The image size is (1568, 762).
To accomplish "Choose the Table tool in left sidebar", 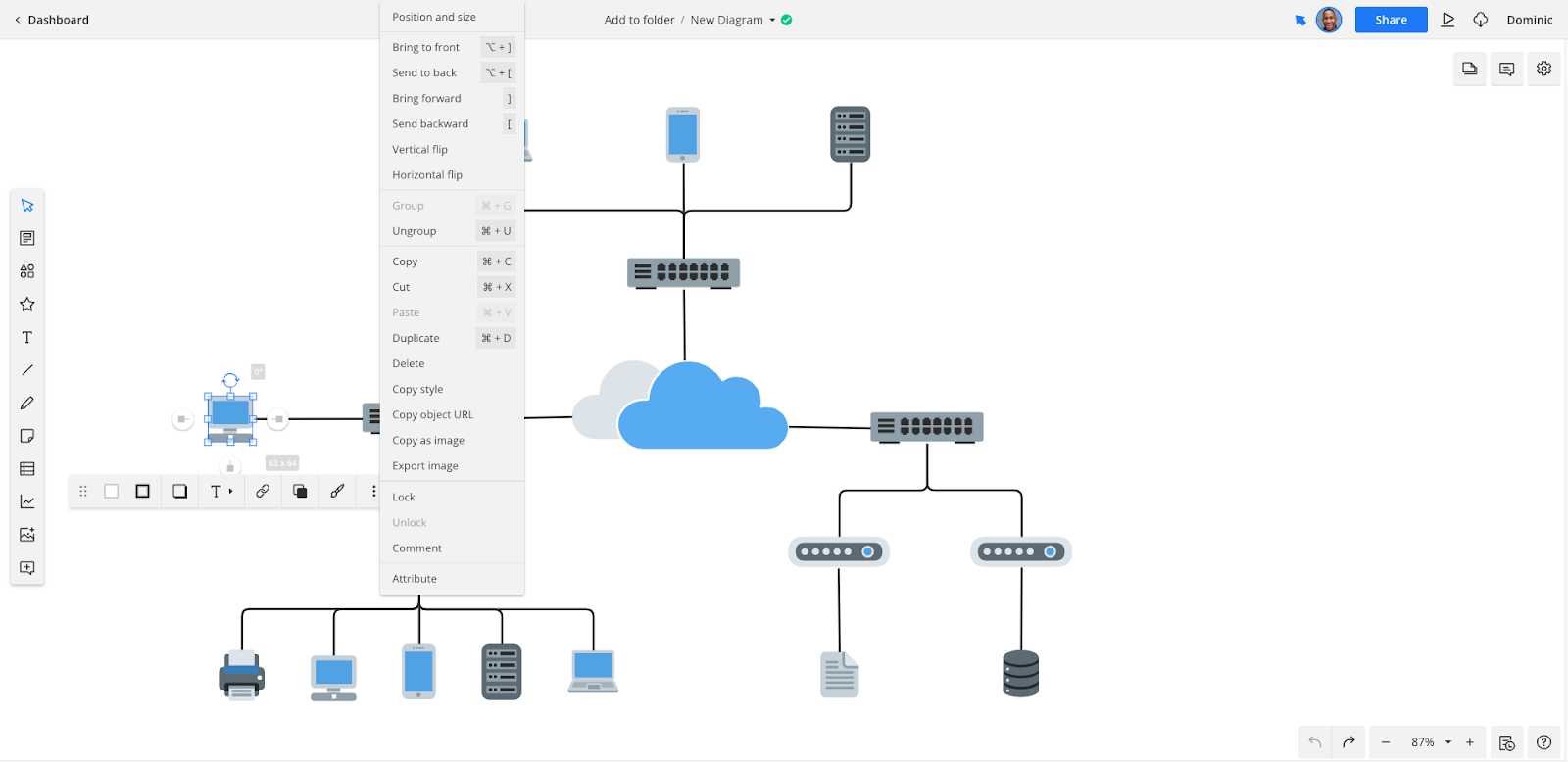I will point(27,469).
